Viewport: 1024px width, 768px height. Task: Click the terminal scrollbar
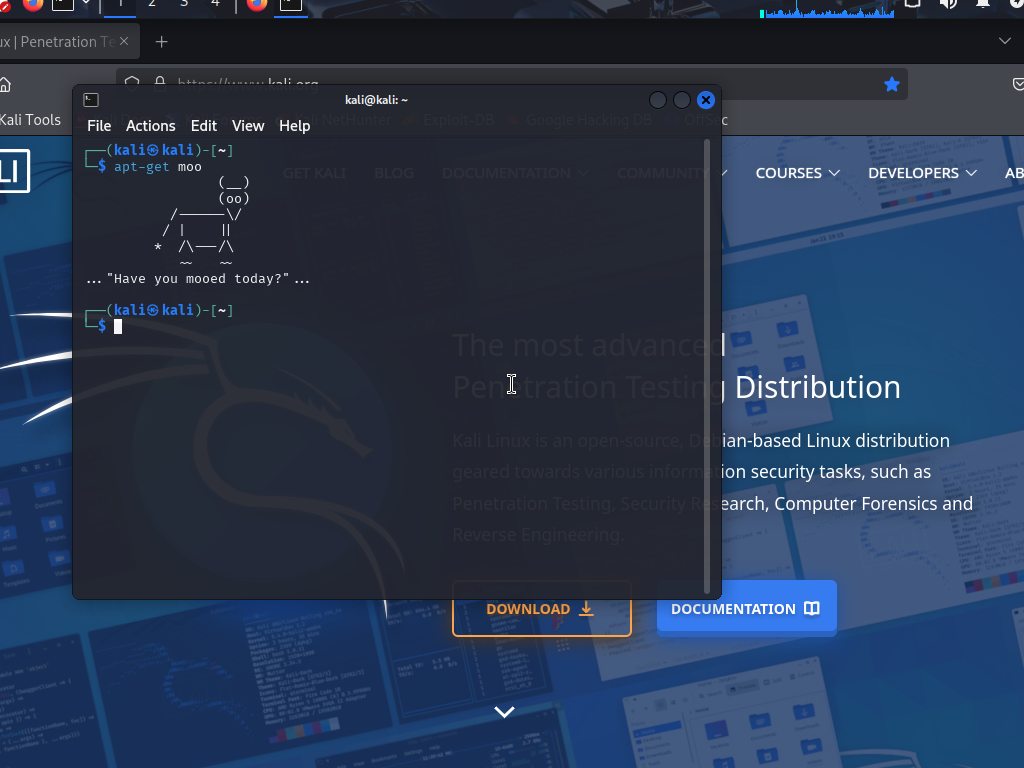(x=707, y=366)
